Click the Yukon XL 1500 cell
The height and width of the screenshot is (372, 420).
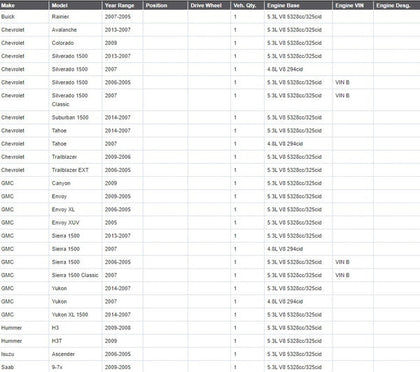[x=75, y=315]
